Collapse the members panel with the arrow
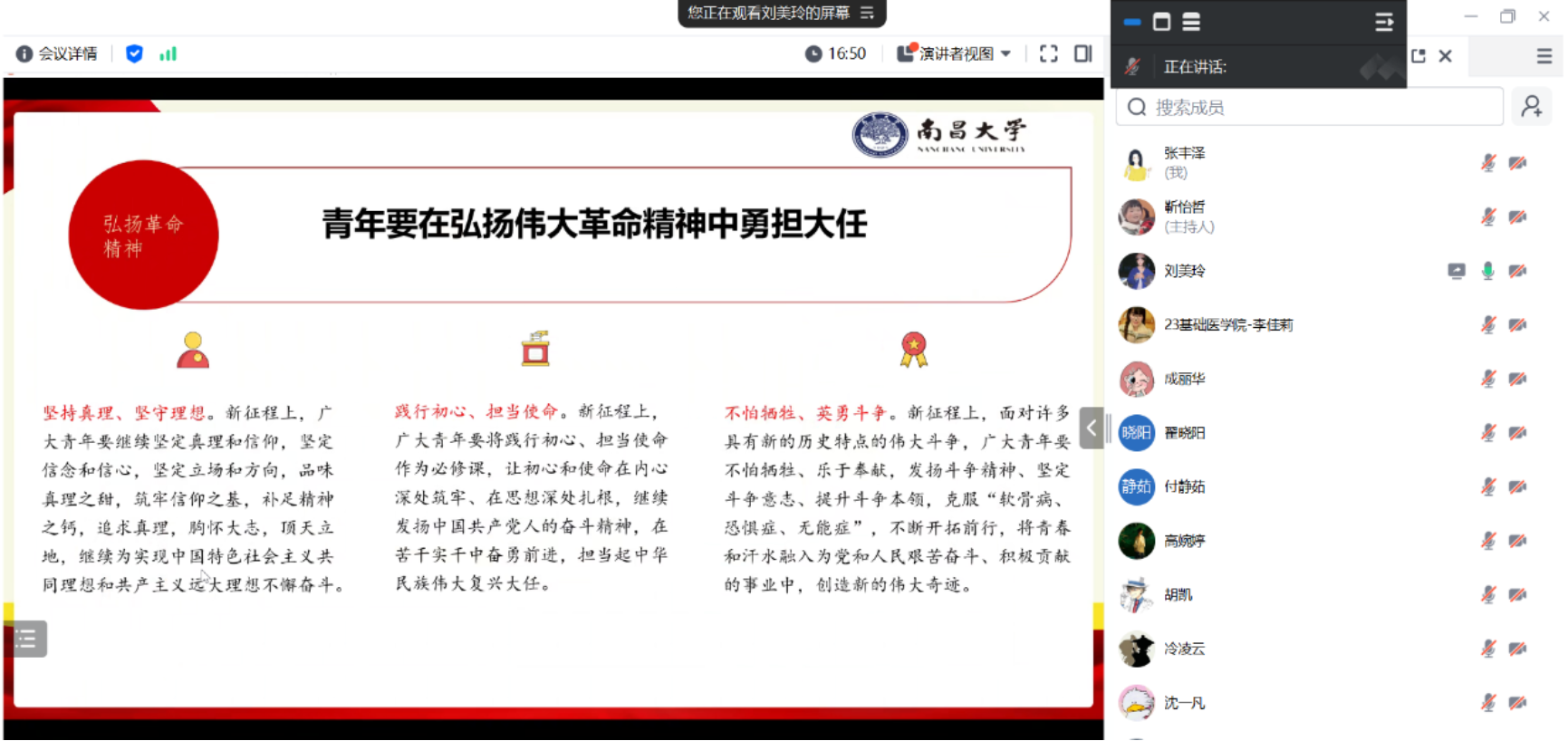1568x741 pixels. tap(1092, 428)
